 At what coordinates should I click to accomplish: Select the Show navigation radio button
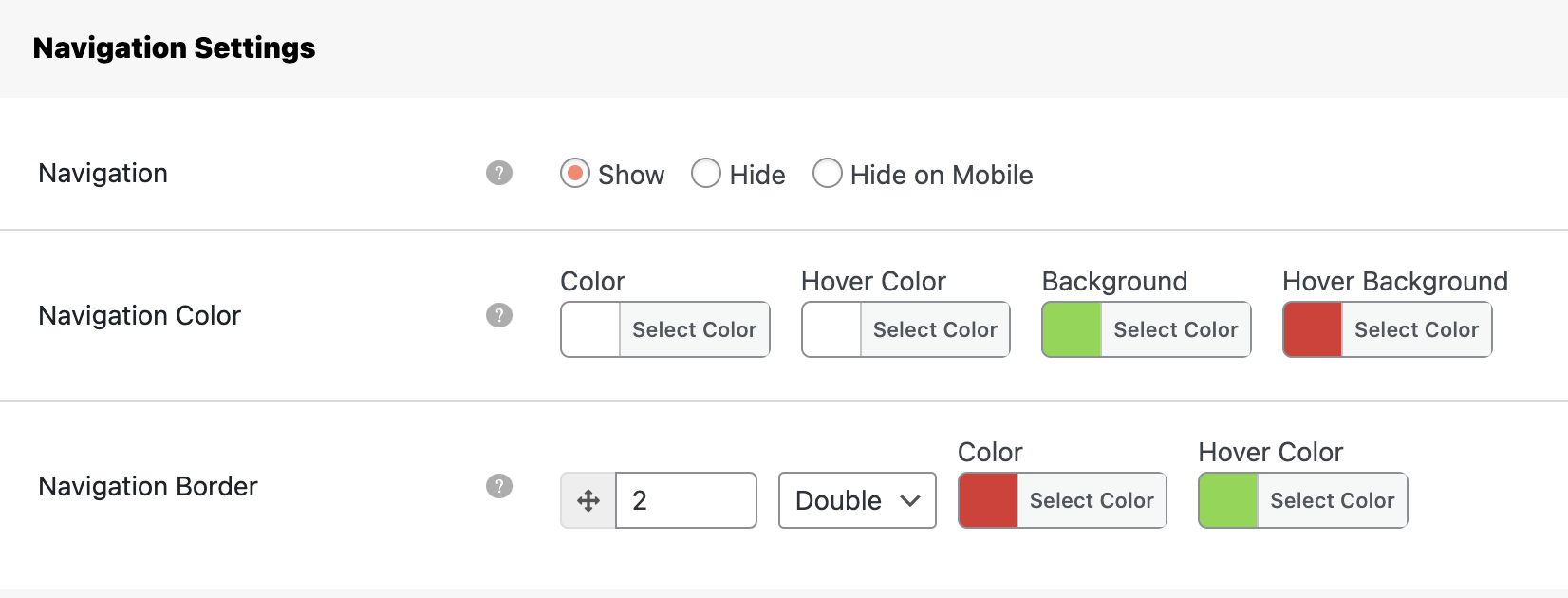[575, 174]
